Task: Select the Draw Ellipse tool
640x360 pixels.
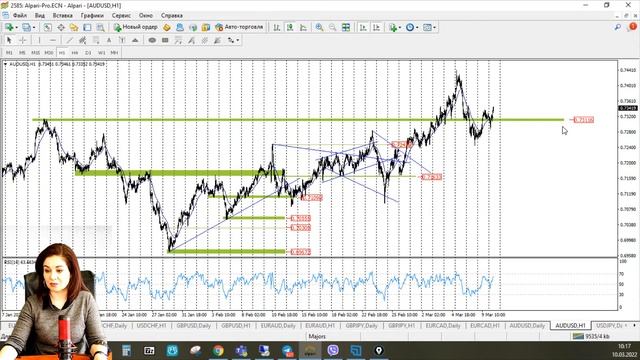Action: pyautogui.click(x=152, y=40)
